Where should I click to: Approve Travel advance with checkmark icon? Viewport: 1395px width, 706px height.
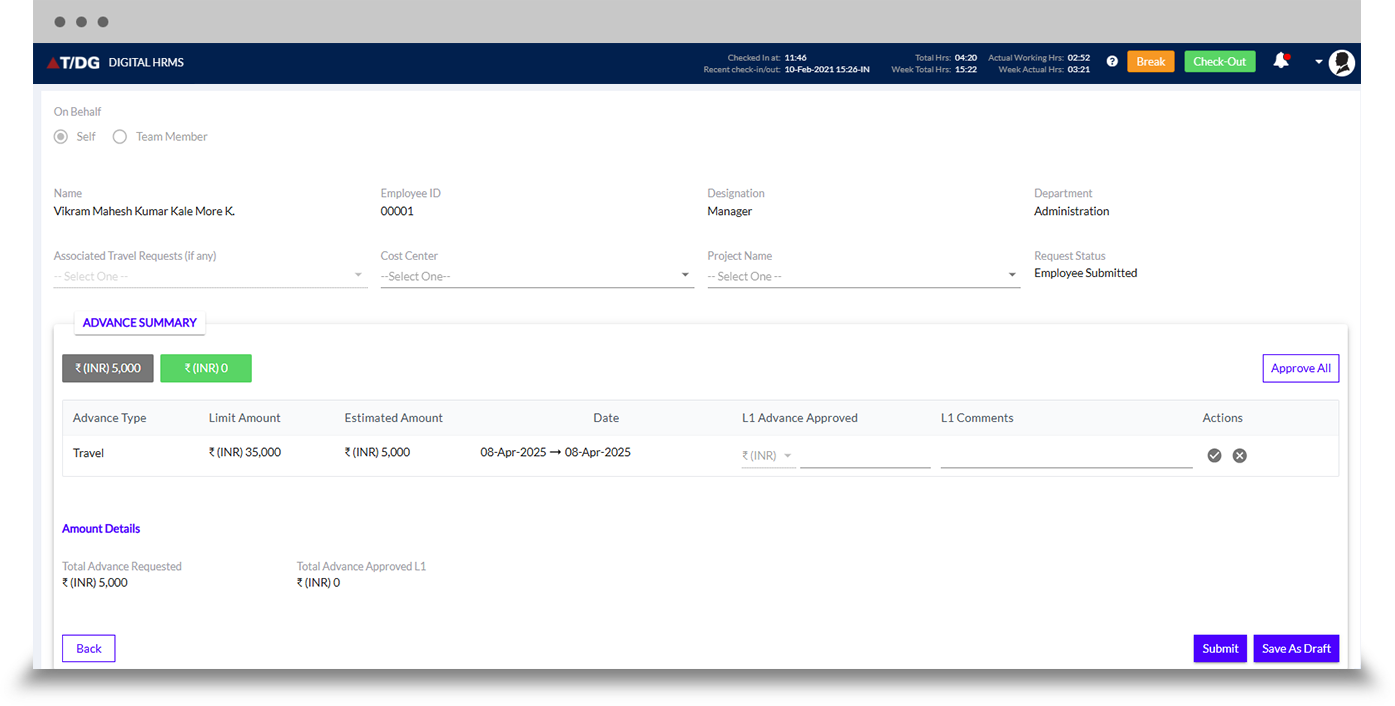coord(1214,456)
